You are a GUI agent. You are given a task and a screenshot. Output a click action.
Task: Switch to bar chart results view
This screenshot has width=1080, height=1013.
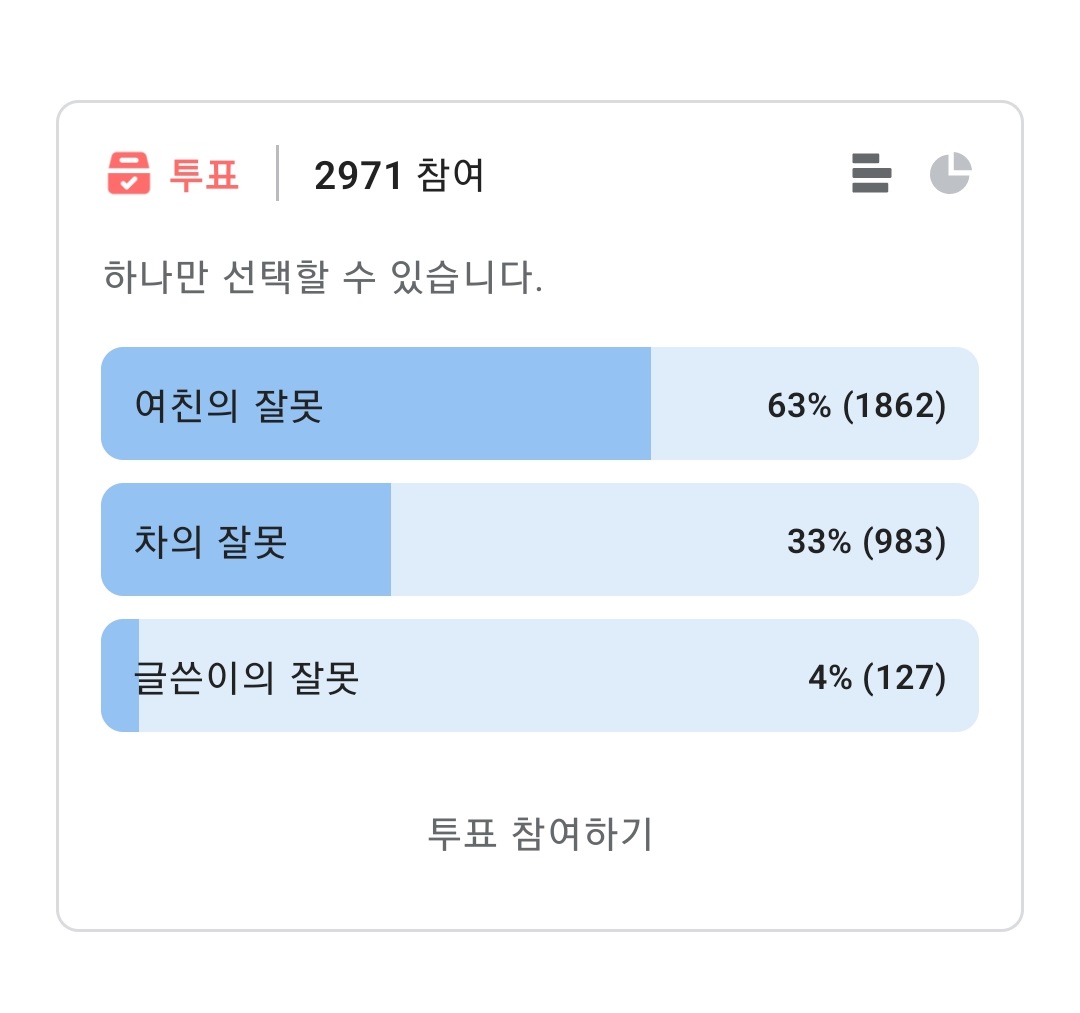(870, 173)
